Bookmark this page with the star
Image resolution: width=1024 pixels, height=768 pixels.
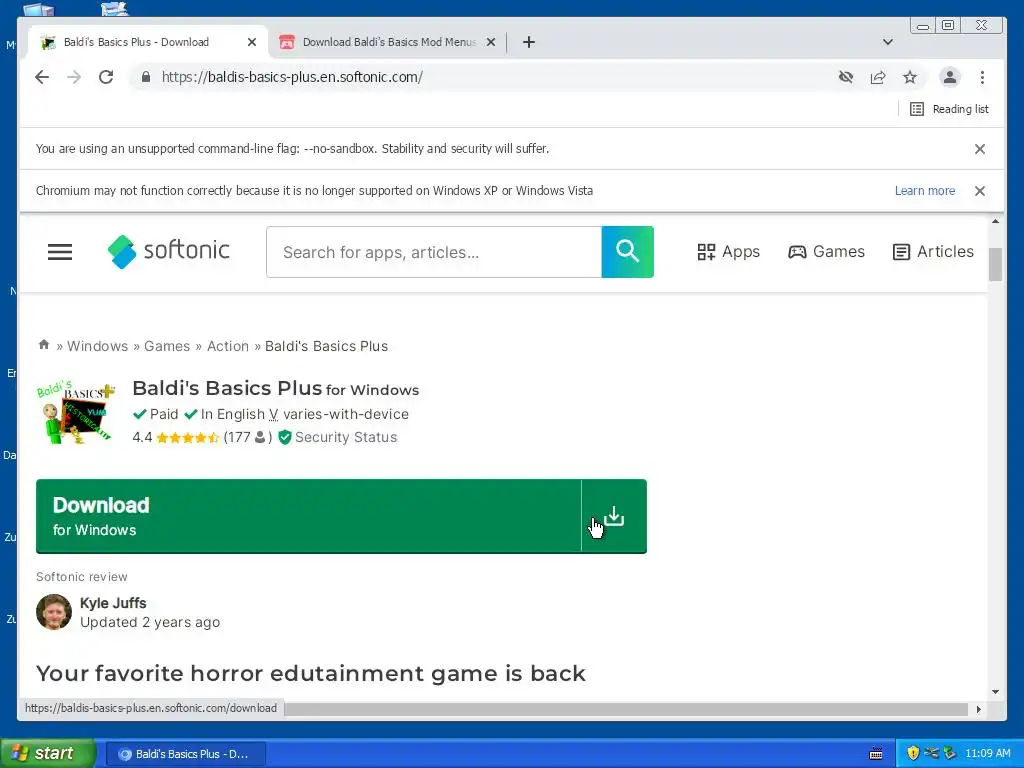click(x=910, y=77)
